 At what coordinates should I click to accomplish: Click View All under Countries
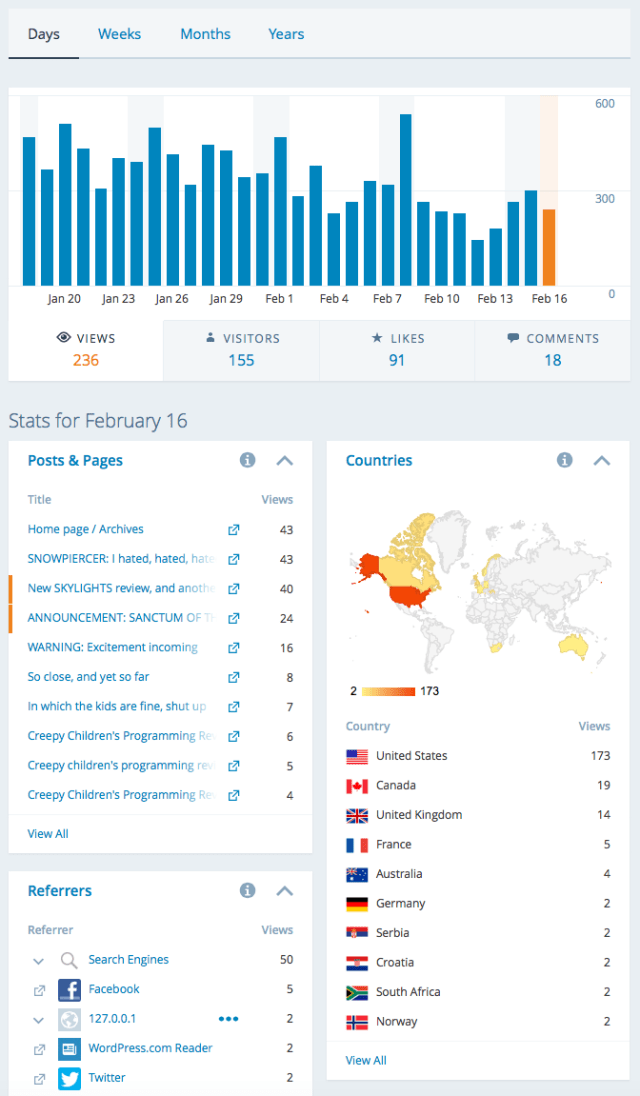366,1060
